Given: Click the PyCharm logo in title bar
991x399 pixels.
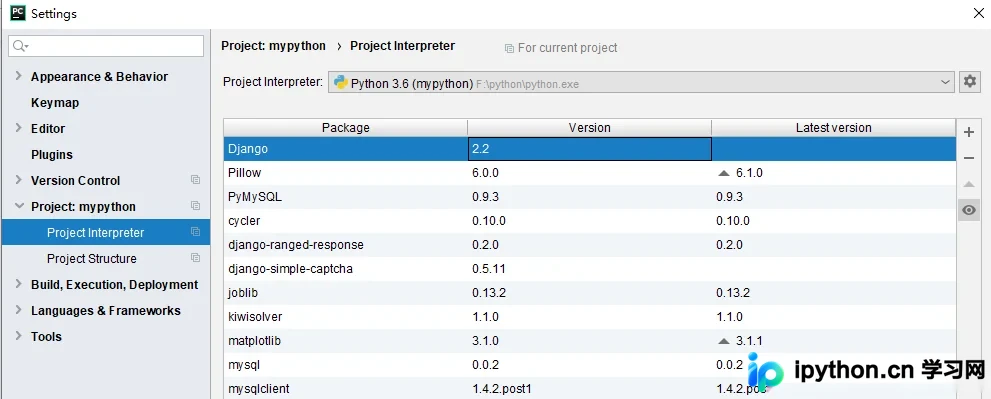Looking at the screenshot, I should click(18, 13).
